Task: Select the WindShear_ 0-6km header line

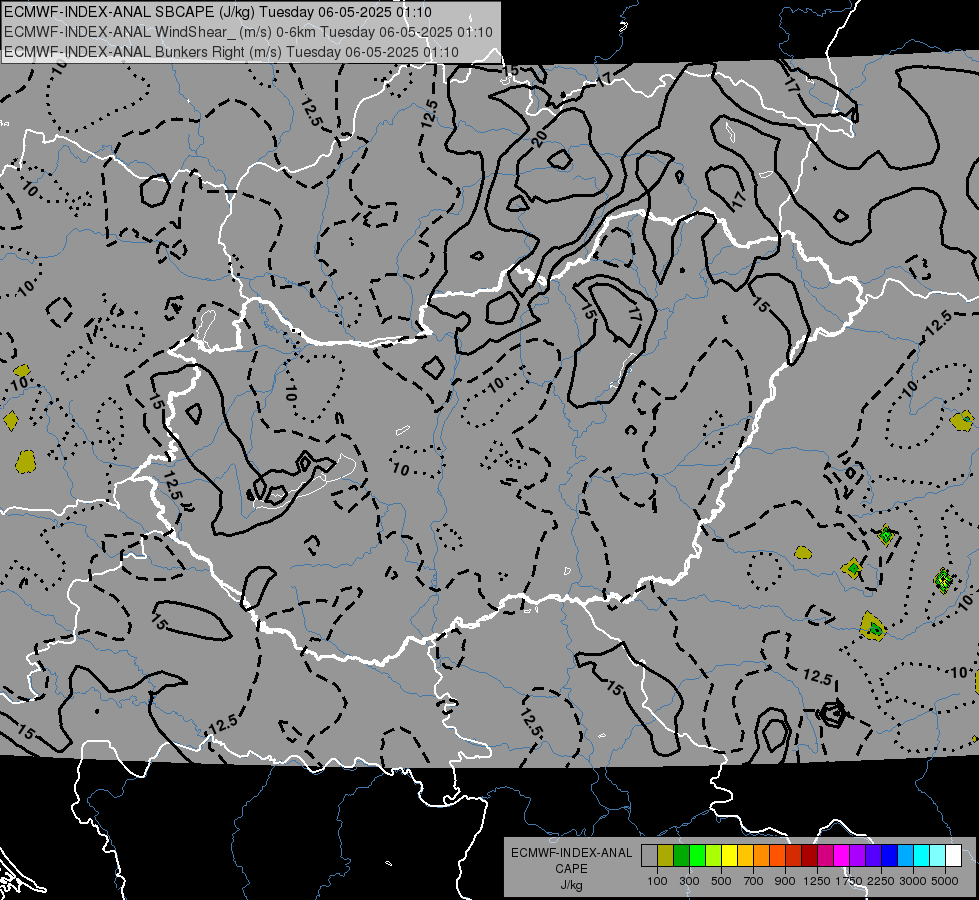Action: [248, 32]
